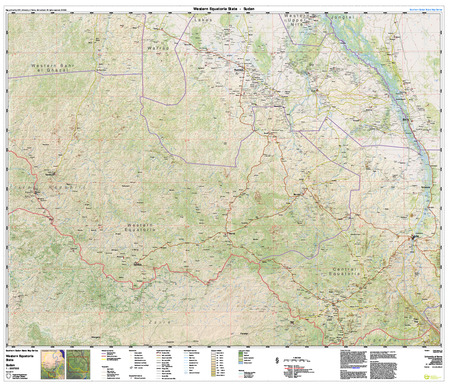Click the north arrow symbol in legend
Viewport: 450px width, 387px height.
[277, 360]
